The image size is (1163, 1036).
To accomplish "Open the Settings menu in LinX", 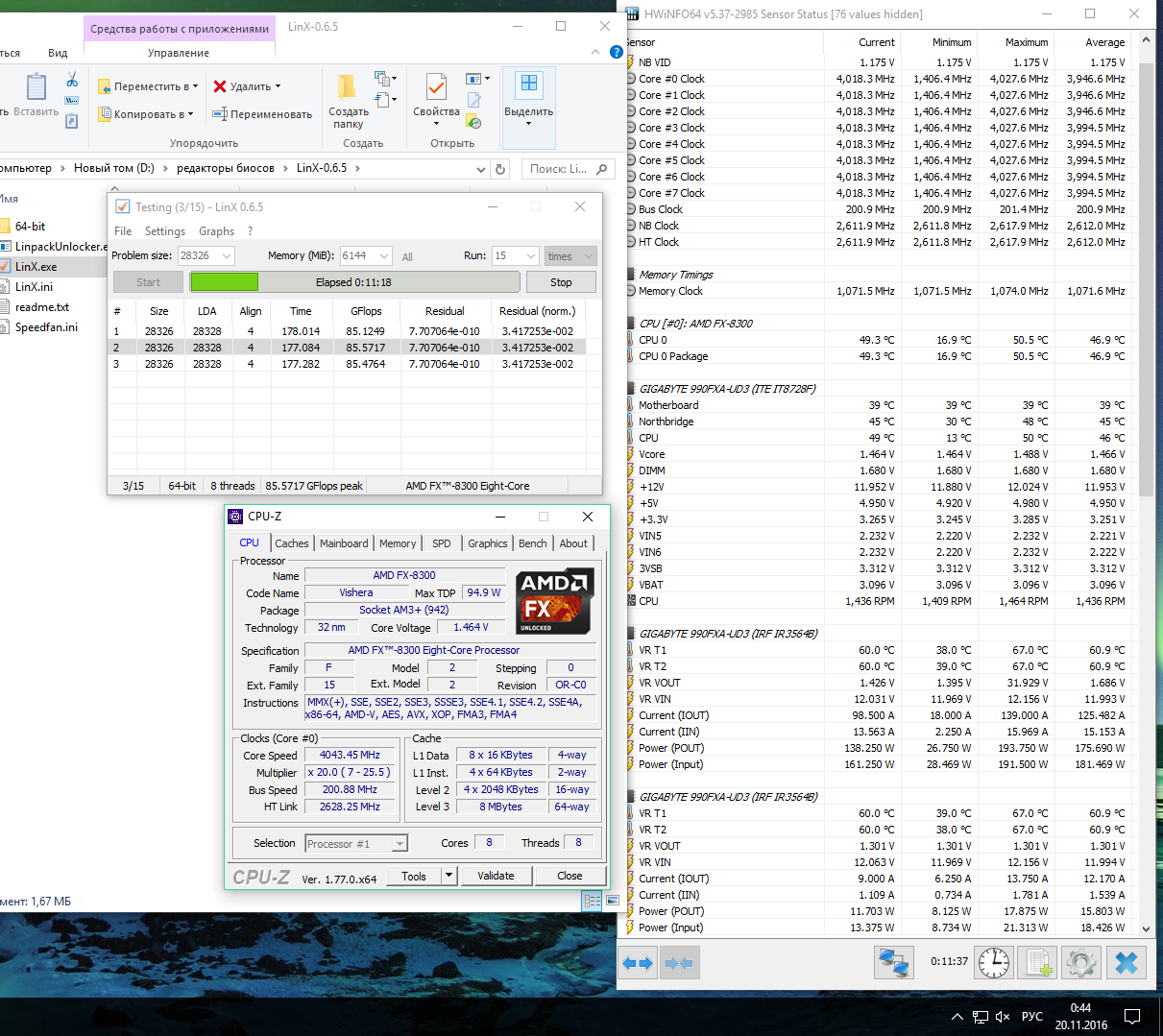I will [x=165, y=231].
